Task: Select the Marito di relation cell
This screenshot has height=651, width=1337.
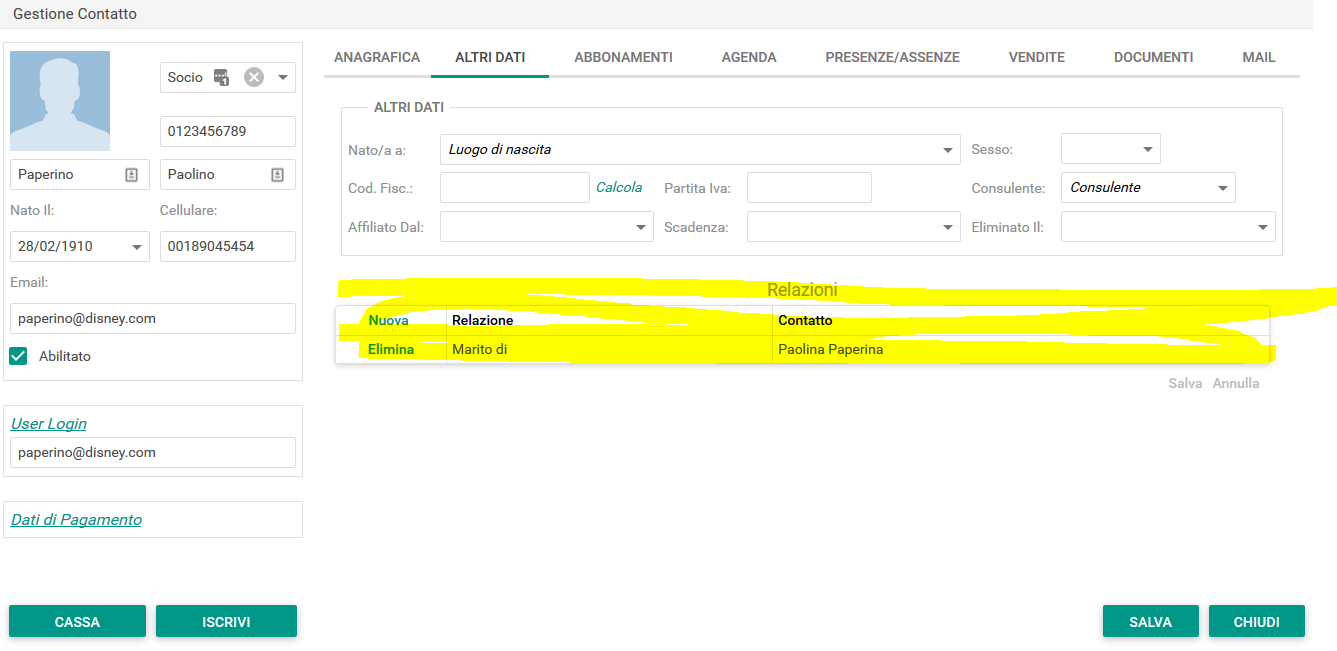Action: pos(609,350)
